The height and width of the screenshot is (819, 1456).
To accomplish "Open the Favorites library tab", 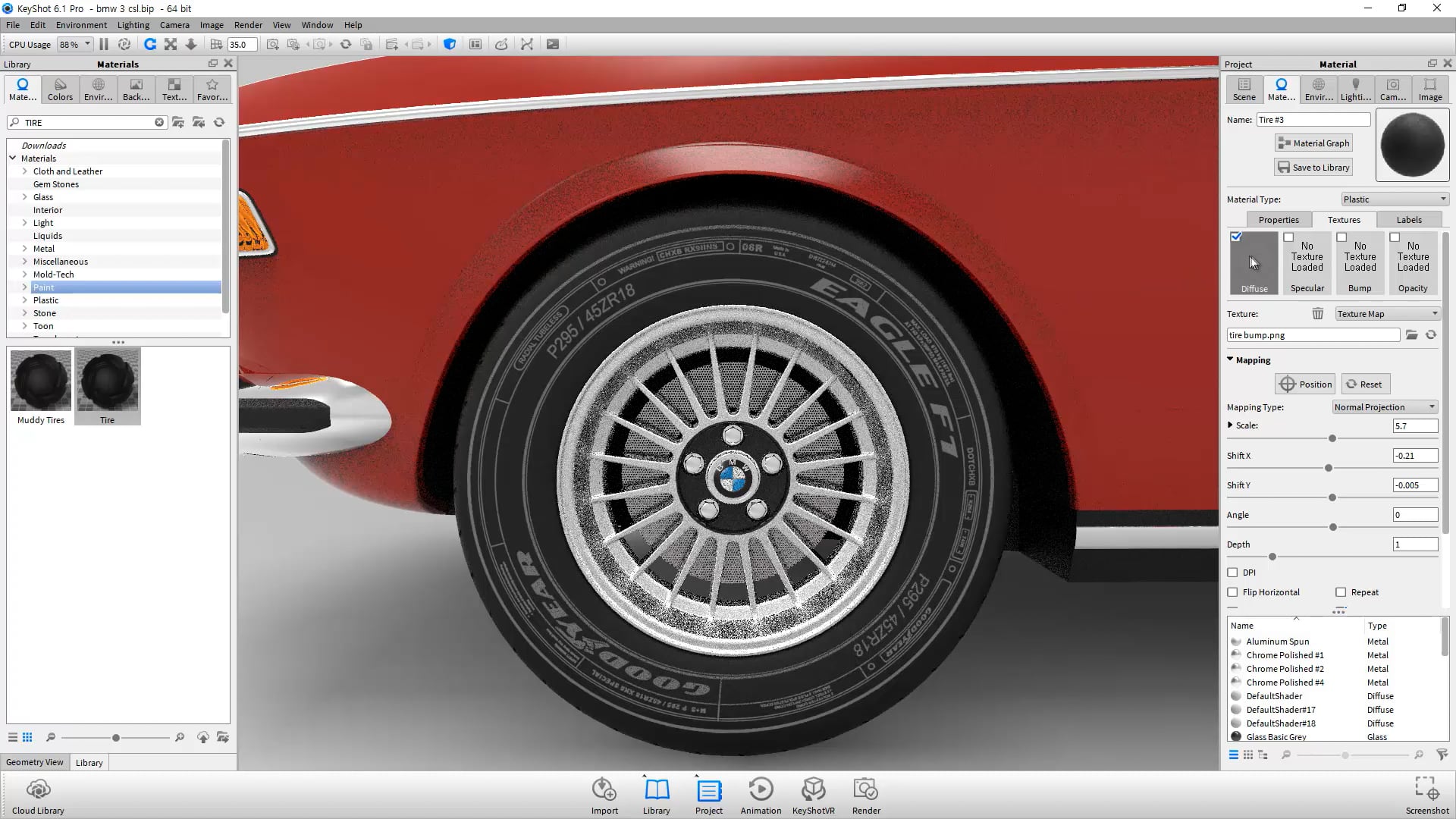I will [212, 89].
